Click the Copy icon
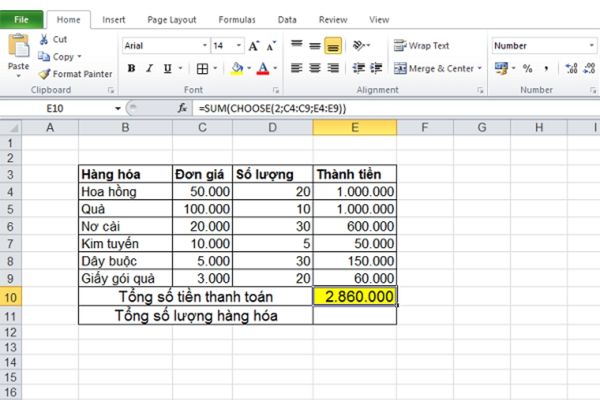 click(x=44, y=57)
